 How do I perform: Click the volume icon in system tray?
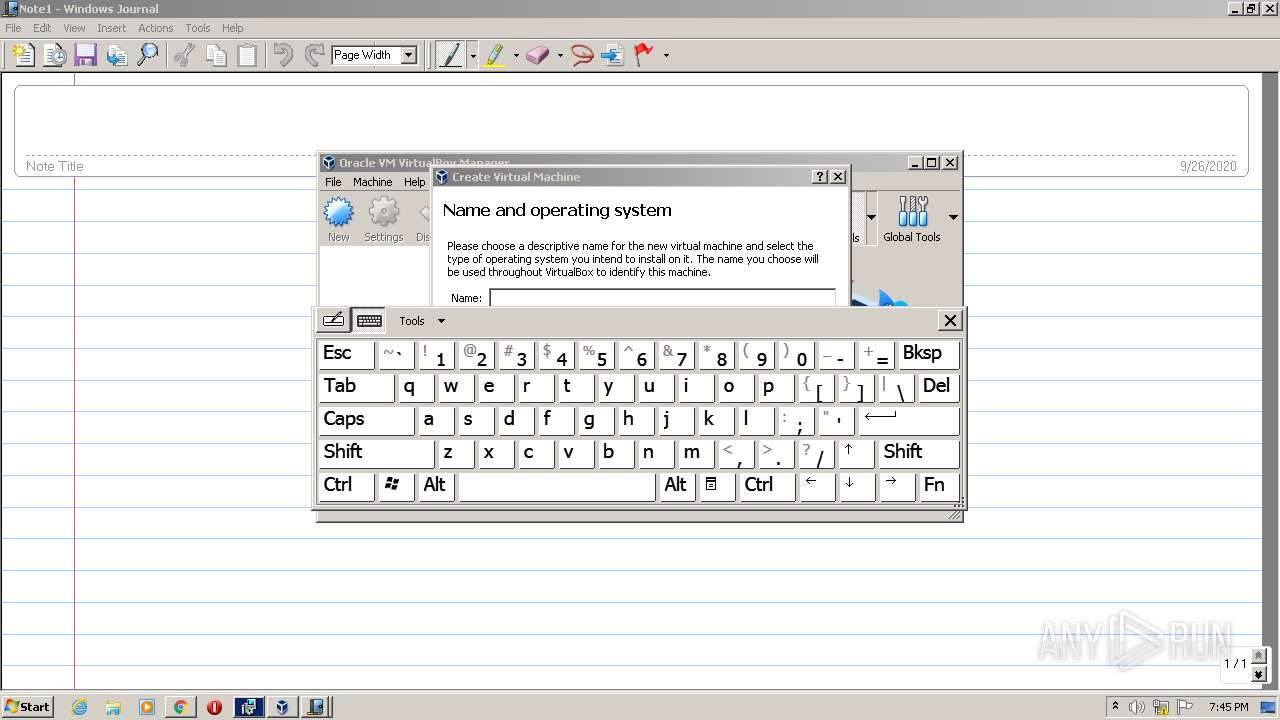(x=1138, y=706)
